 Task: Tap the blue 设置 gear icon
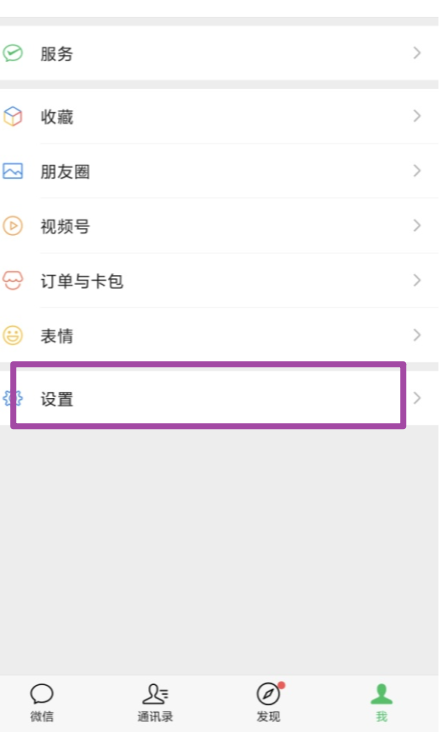click(x=13, y=398)
